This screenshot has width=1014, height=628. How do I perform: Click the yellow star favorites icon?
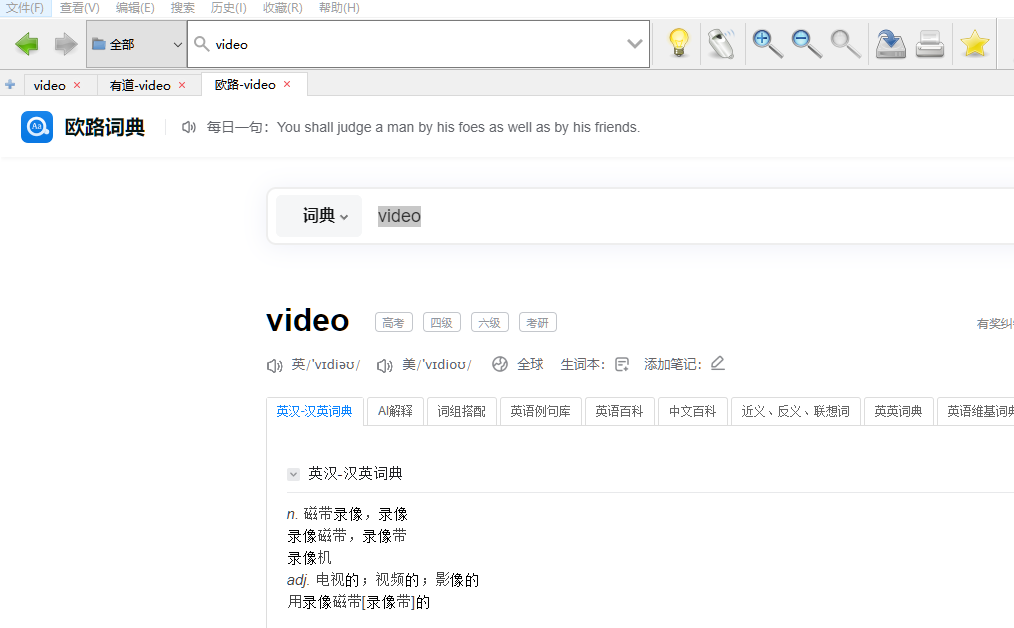point(974,44)
